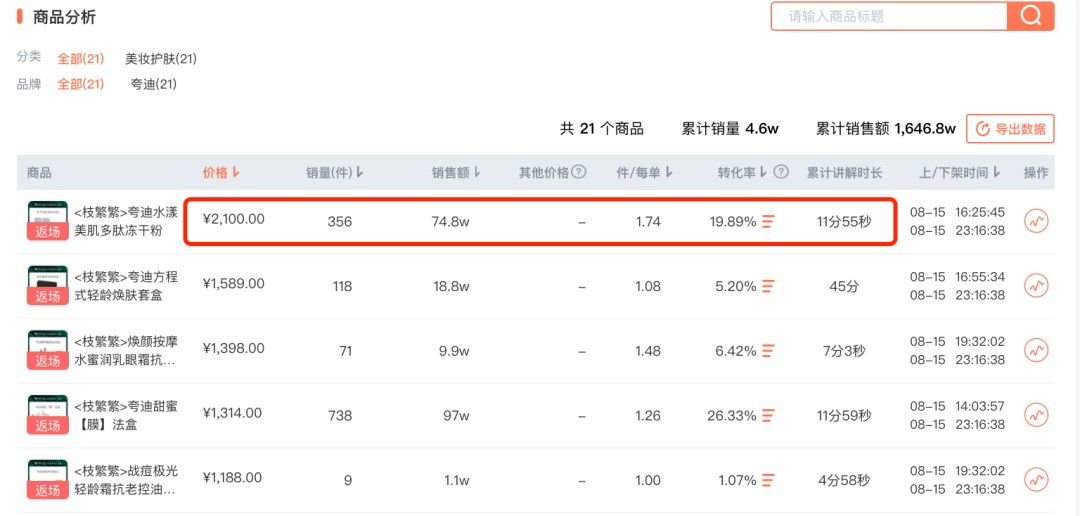Sort the table by 销售额 column

pos(456,172)
